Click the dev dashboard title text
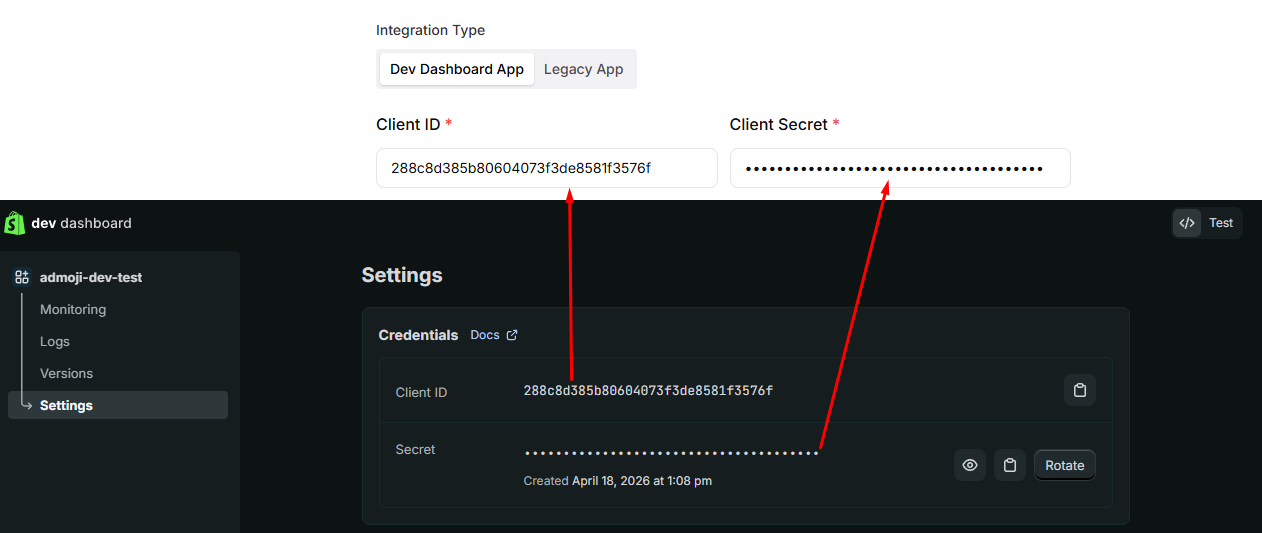This screenshot has width=1262, height=533. pos(82,223)
